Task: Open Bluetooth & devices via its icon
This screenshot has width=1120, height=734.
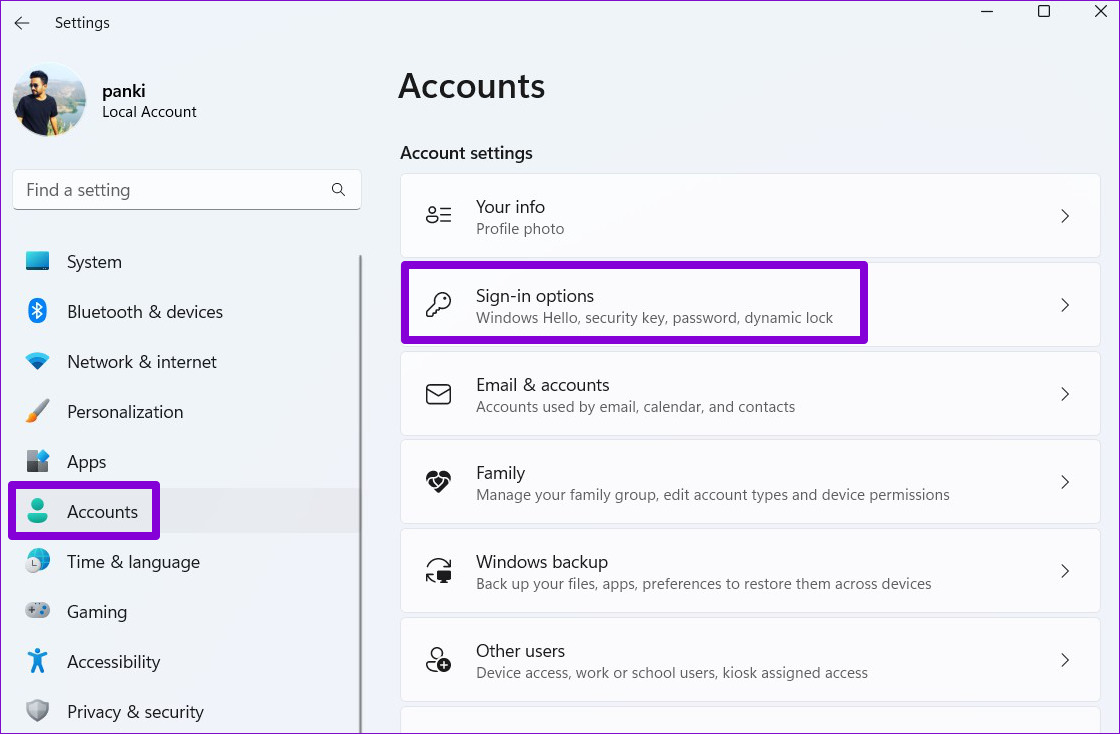Action: point(37,311)
